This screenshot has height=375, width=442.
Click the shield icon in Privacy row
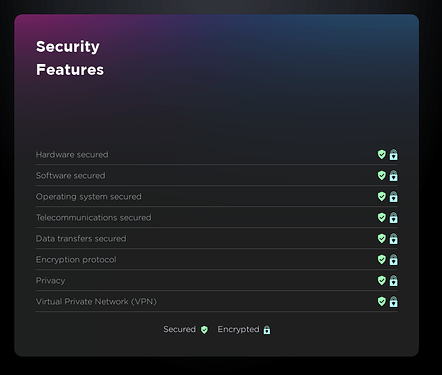pos(382,280)
